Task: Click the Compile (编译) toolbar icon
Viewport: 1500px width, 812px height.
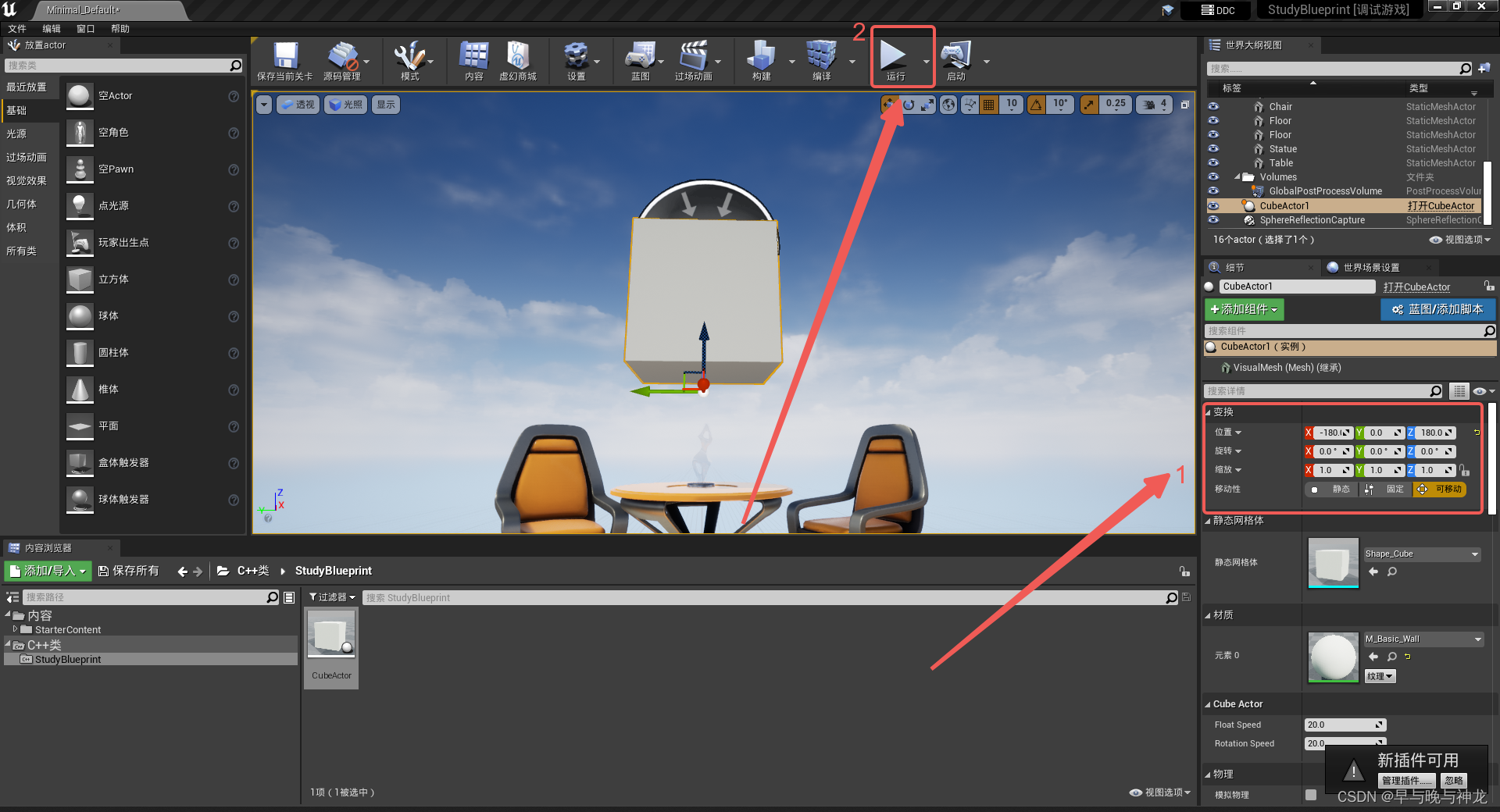Action: click(x=821, y=61)
